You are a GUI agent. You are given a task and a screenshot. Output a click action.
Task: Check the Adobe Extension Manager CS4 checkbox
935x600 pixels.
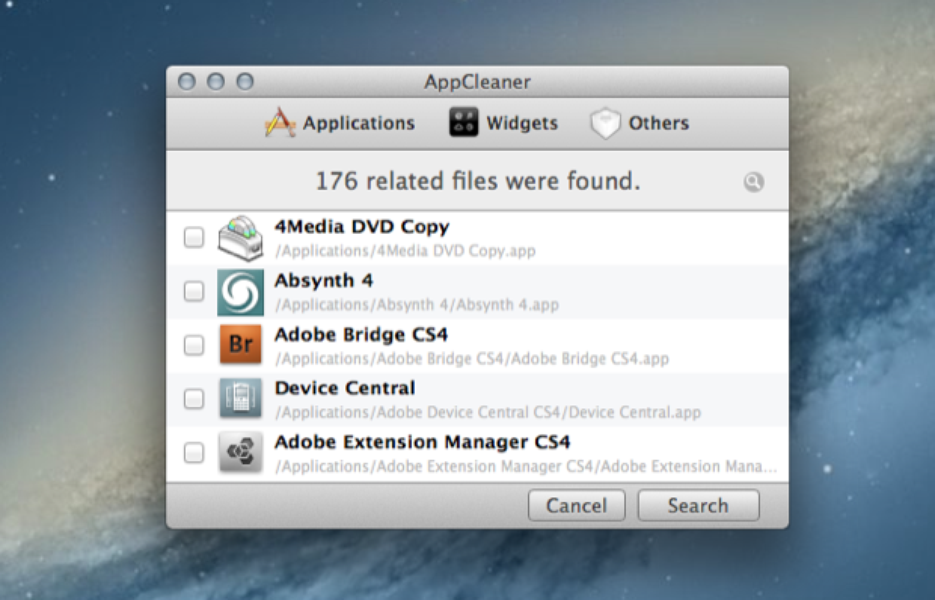tap(194, 452)
